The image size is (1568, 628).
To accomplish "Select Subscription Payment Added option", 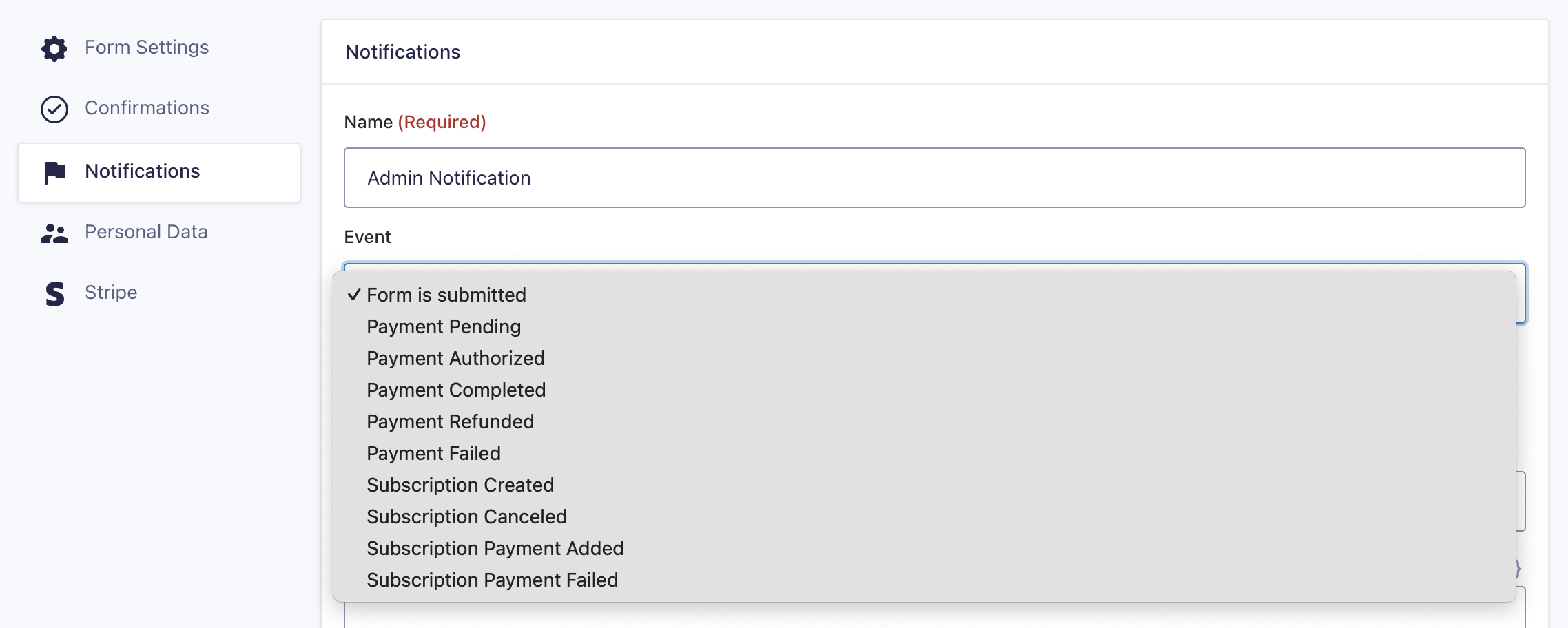I will click(924, 548).
